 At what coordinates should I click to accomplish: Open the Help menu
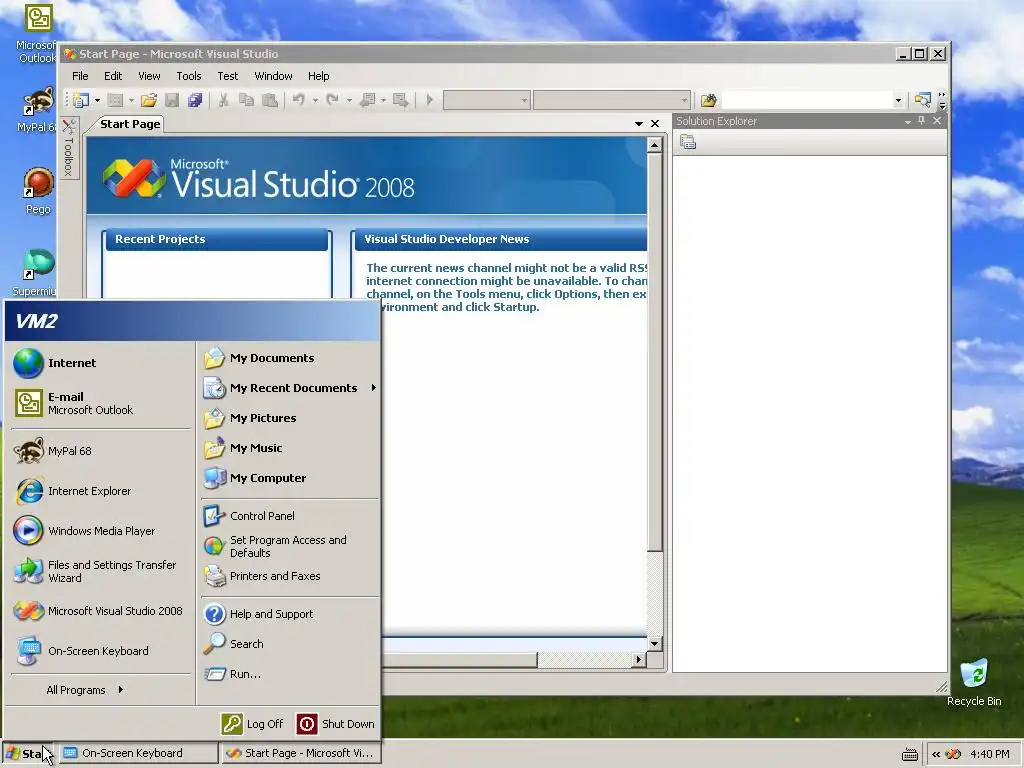[318, 76]
